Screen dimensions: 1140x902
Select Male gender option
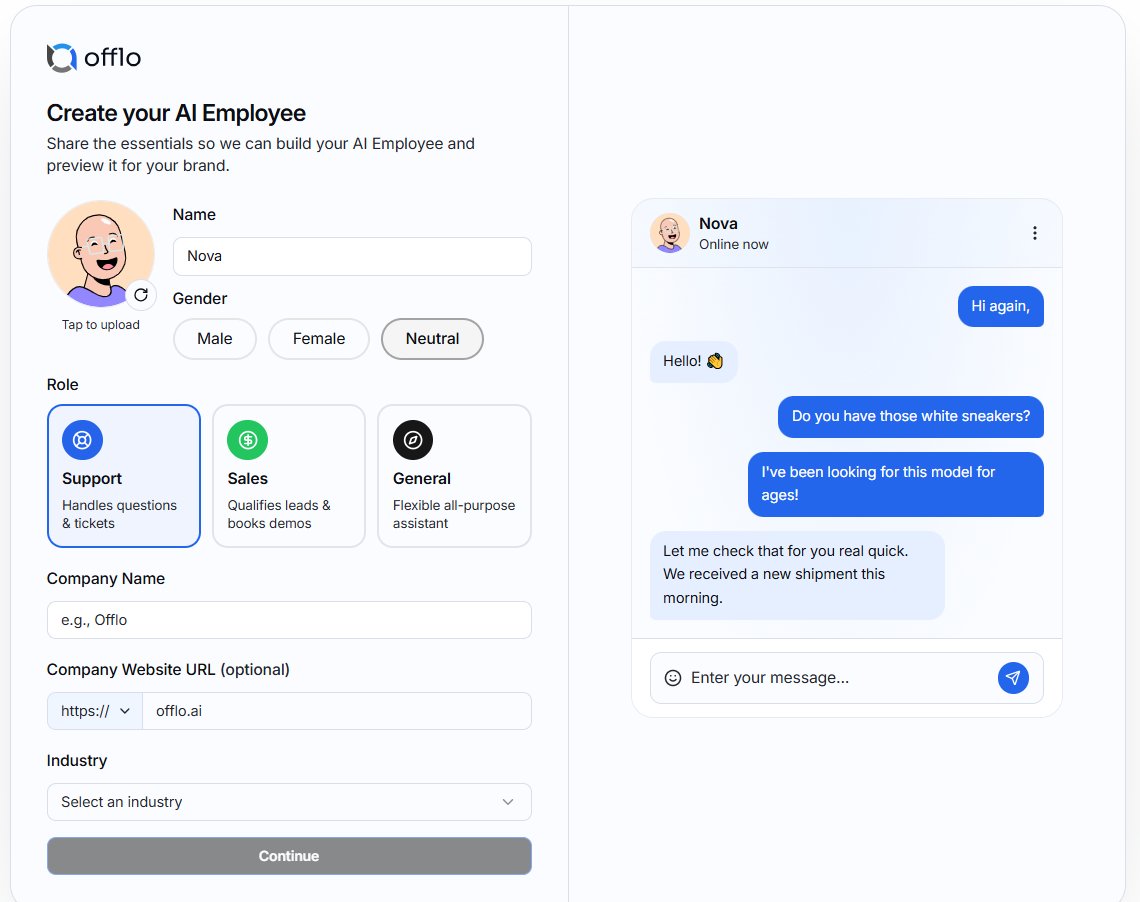[214, 339]
